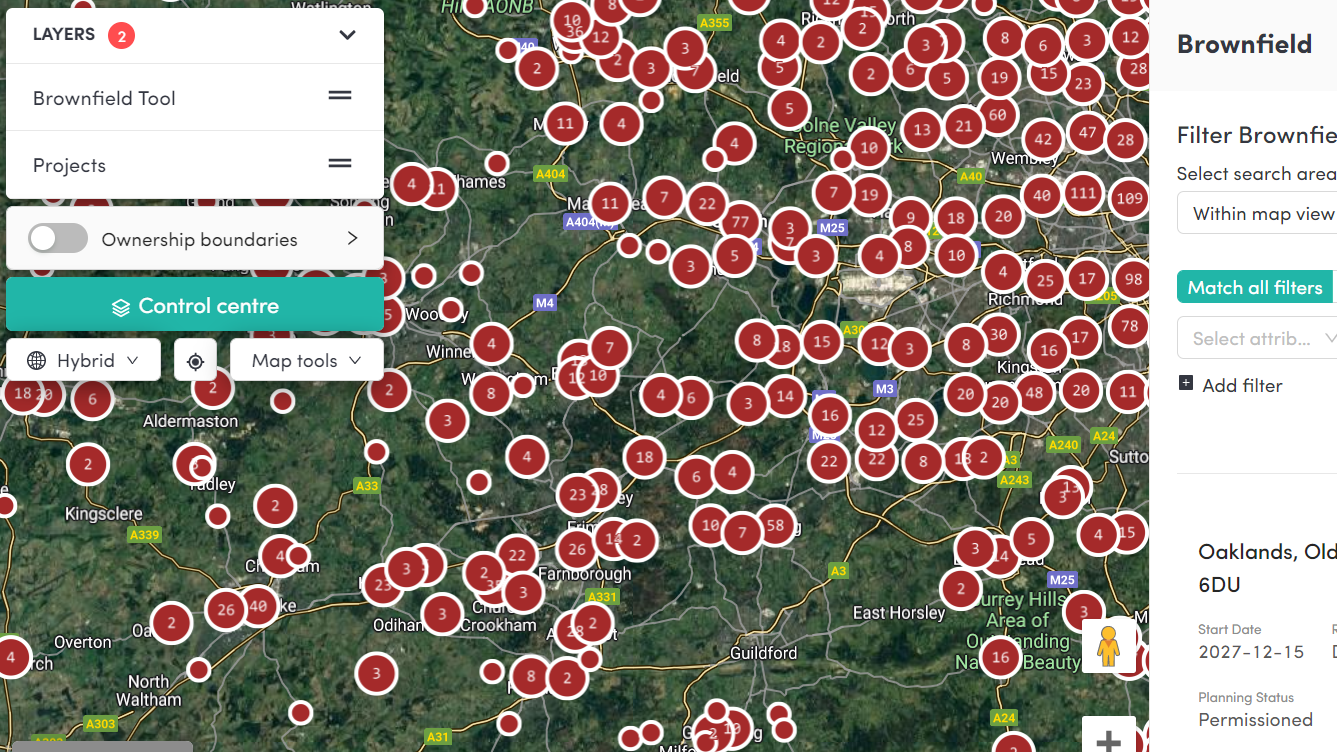
Task: Select the Projects layer row
Action: pos(195,165)
